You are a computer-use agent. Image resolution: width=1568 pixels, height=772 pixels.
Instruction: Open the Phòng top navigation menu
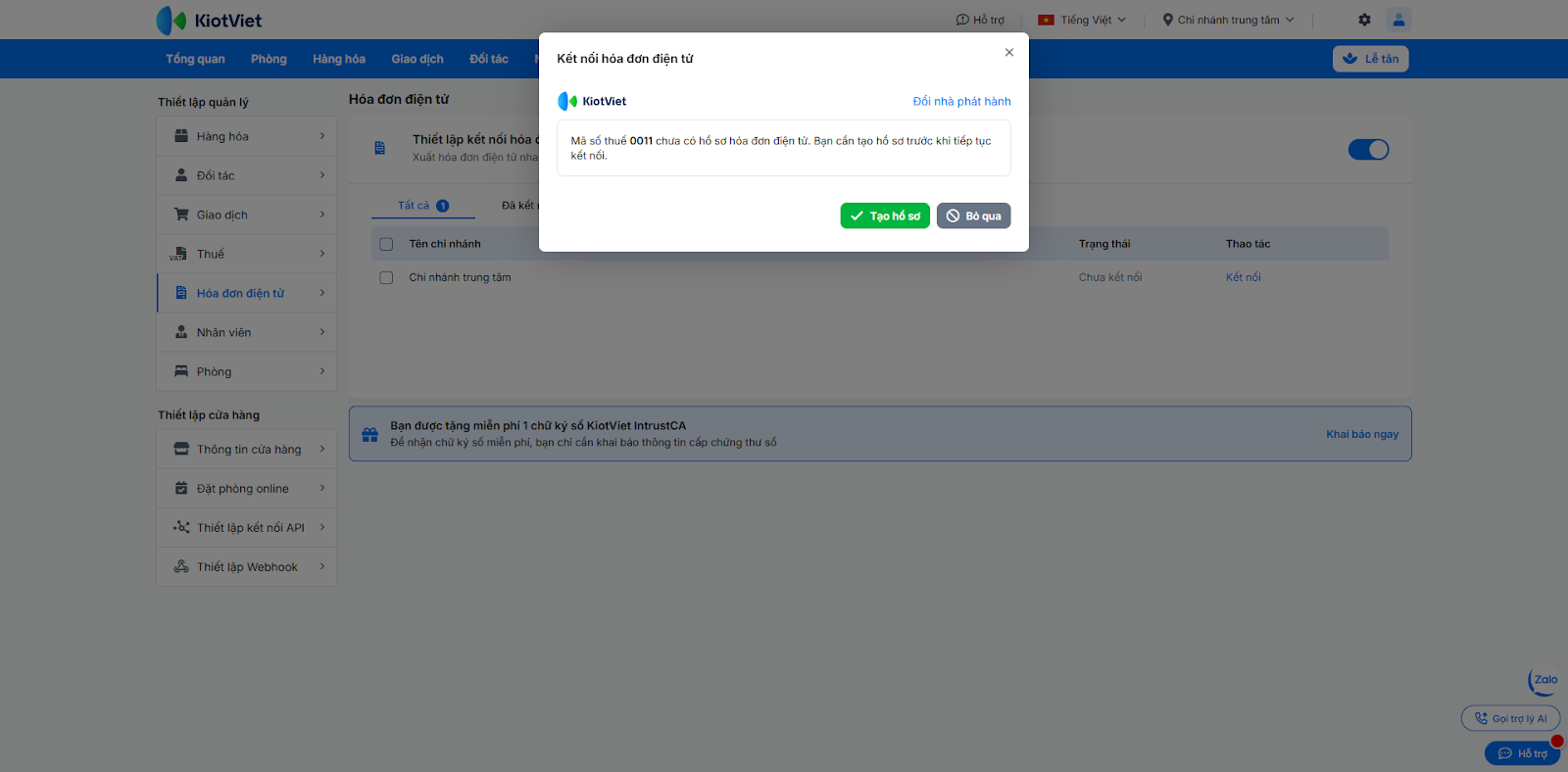tap(269, 59)
